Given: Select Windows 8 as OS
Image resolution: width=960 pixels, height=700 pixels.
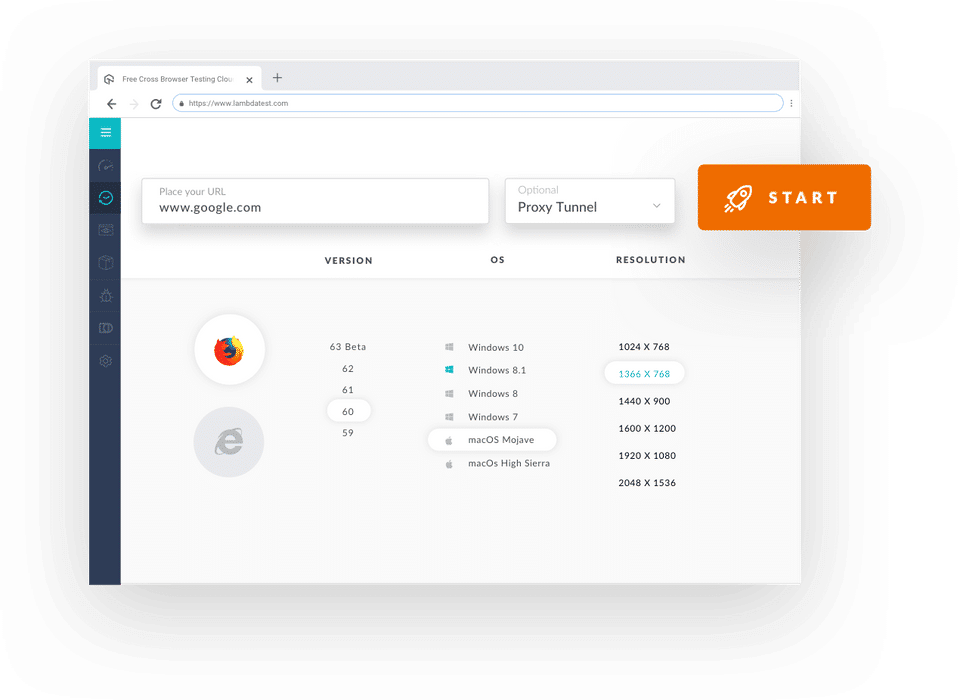Looking at the screenshot, I should [493, 393].
